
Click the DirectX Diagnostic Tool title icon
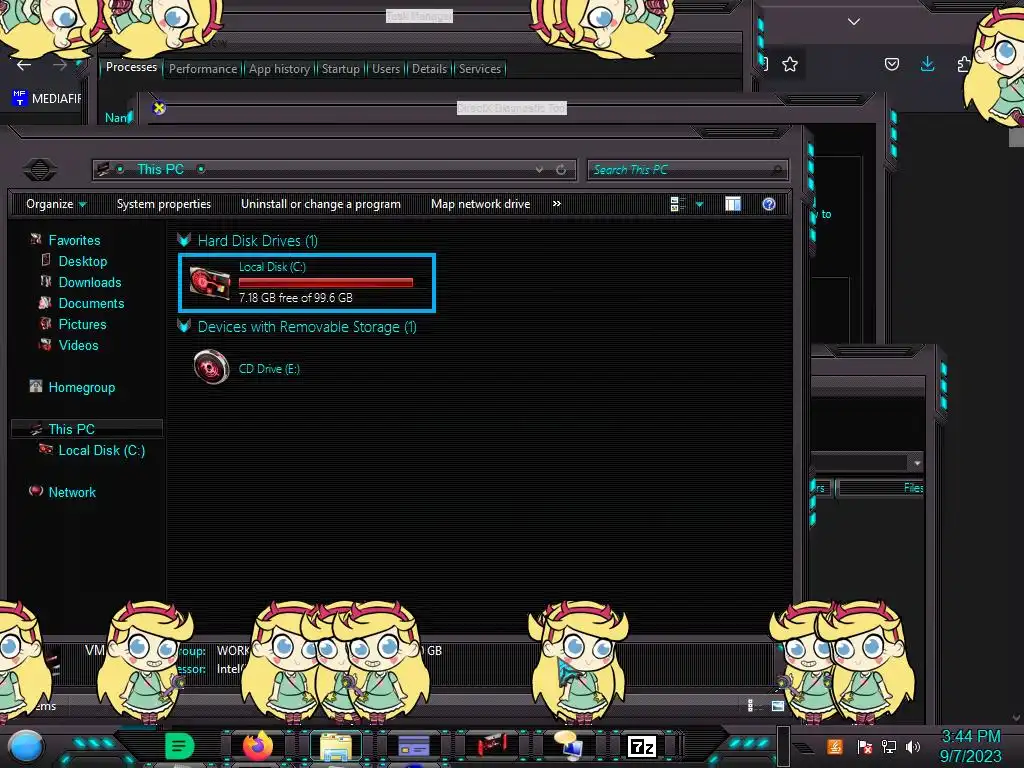(159, 108)
